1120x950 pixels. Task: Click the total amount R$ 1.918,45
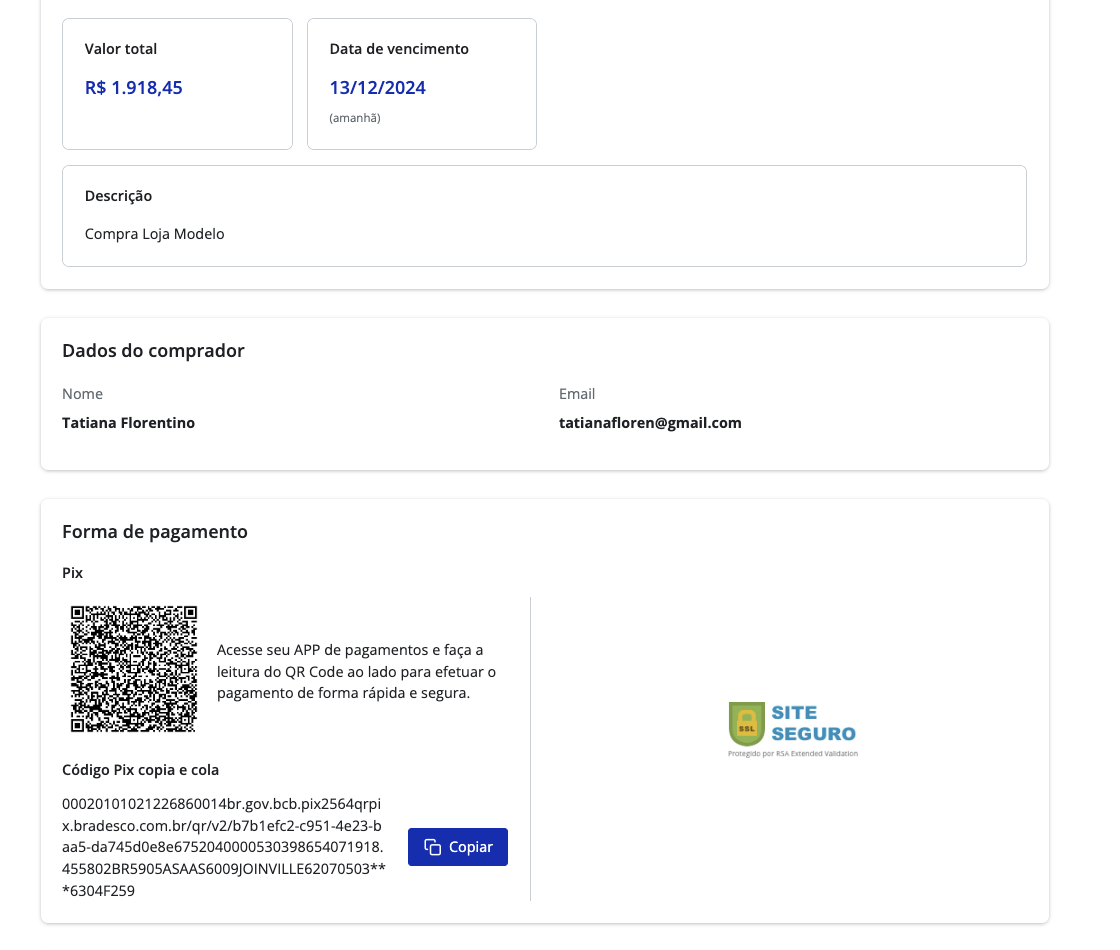pos(134,88)
